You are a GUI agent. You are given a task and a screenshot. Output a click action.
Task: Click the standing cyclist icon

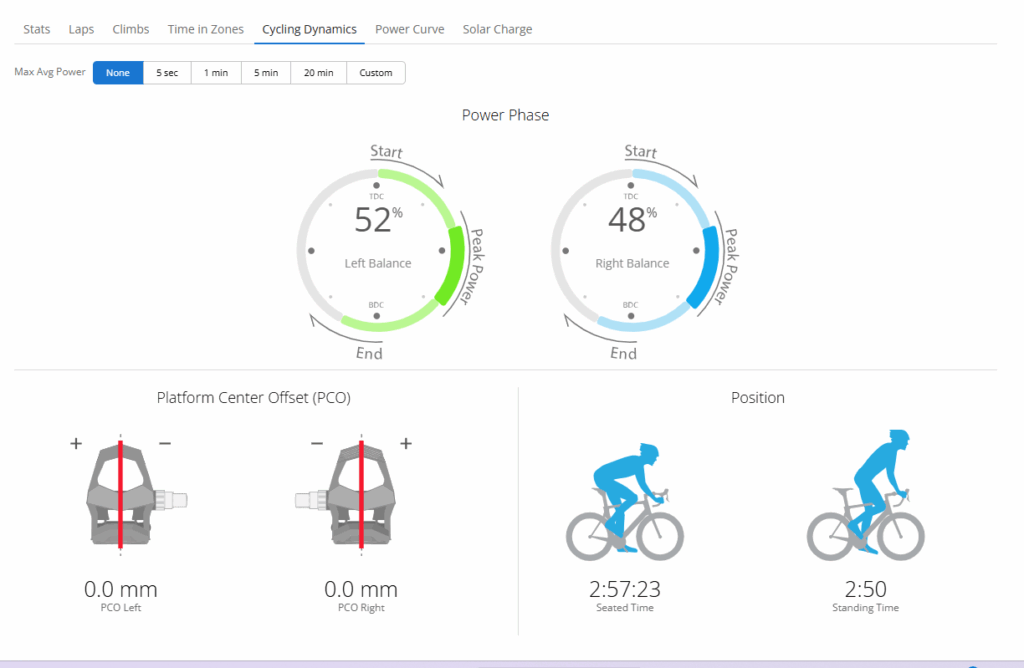pos(866,495)
